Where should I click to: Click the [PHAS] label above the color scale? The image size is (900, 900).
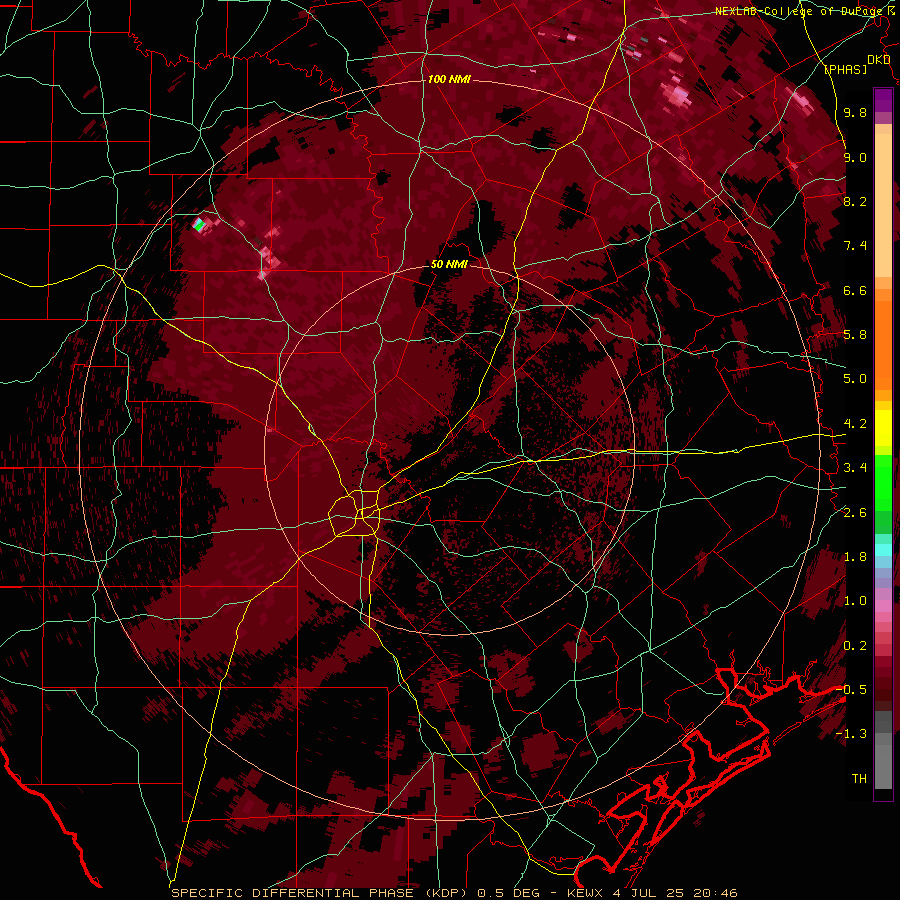click(x=845, y=70)
